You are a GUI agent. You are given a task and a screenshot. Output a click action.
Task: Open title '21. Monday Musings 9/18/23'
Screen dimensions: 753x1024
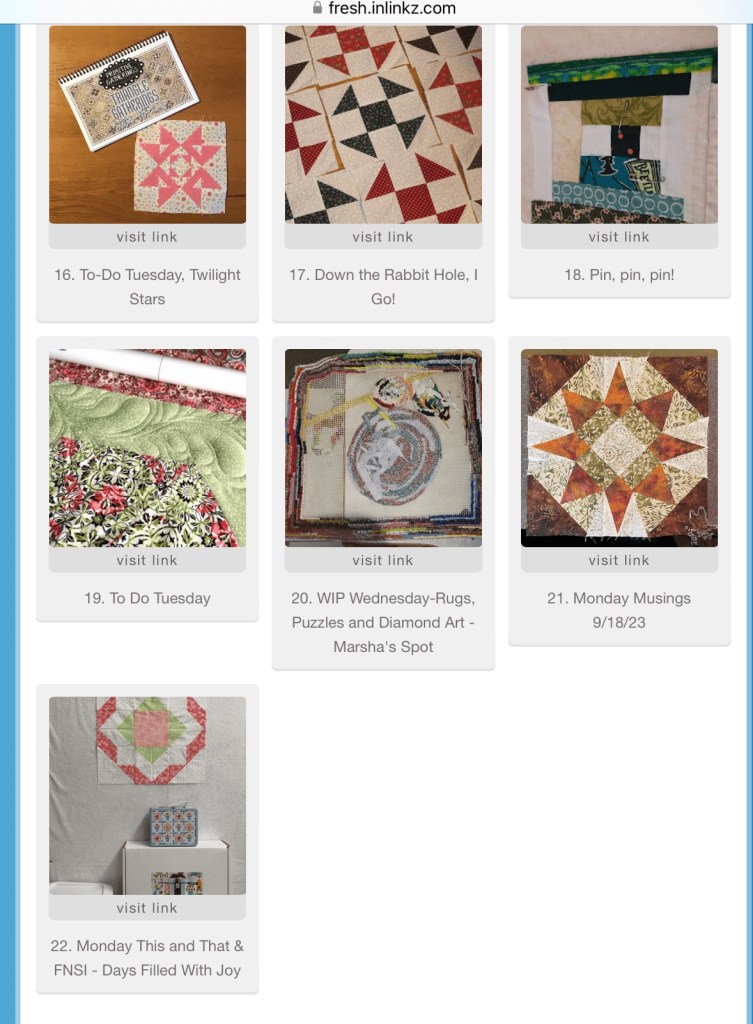[x=619, y=610]
